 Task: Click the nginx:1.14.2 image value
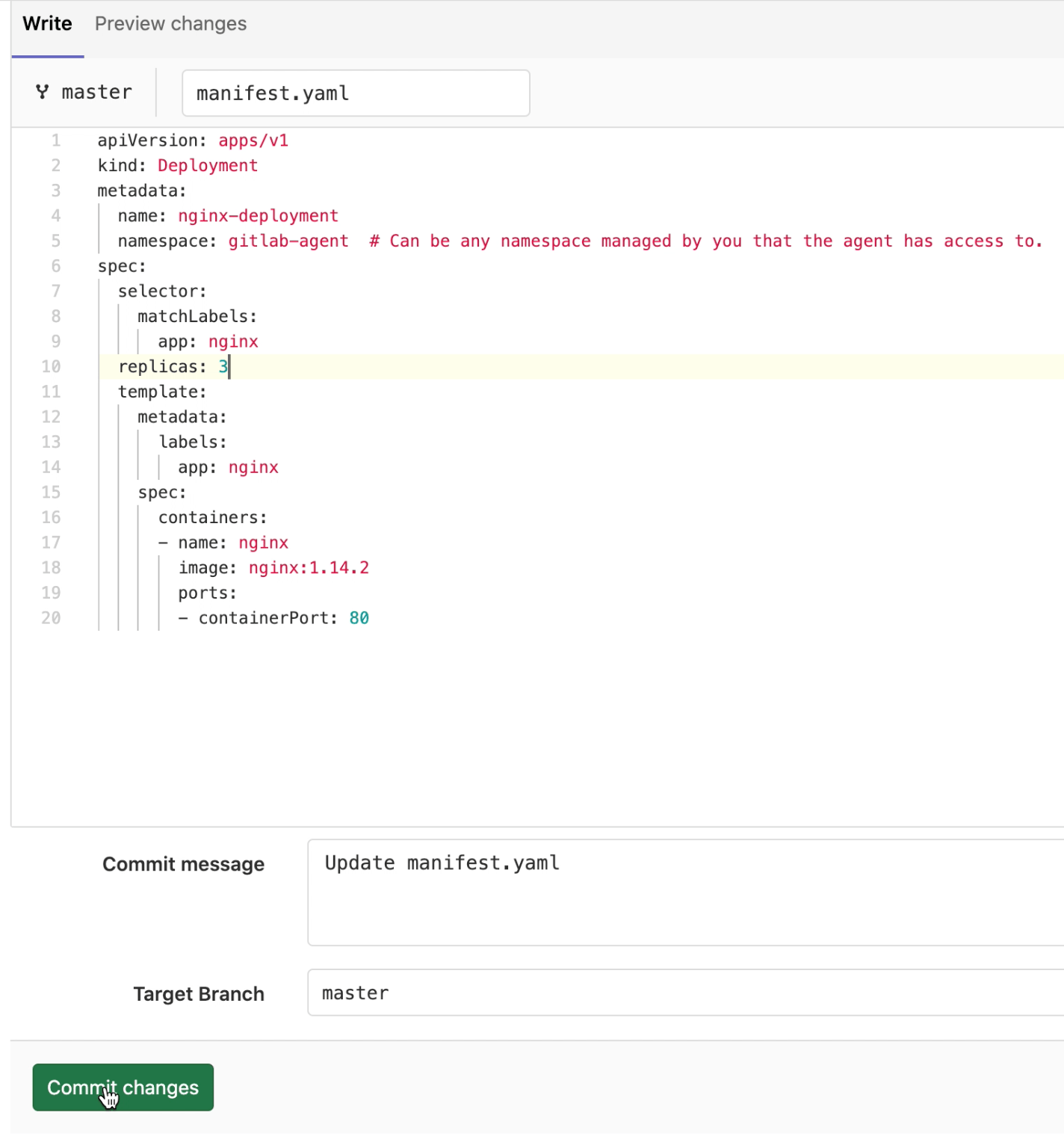click(307, 567)
